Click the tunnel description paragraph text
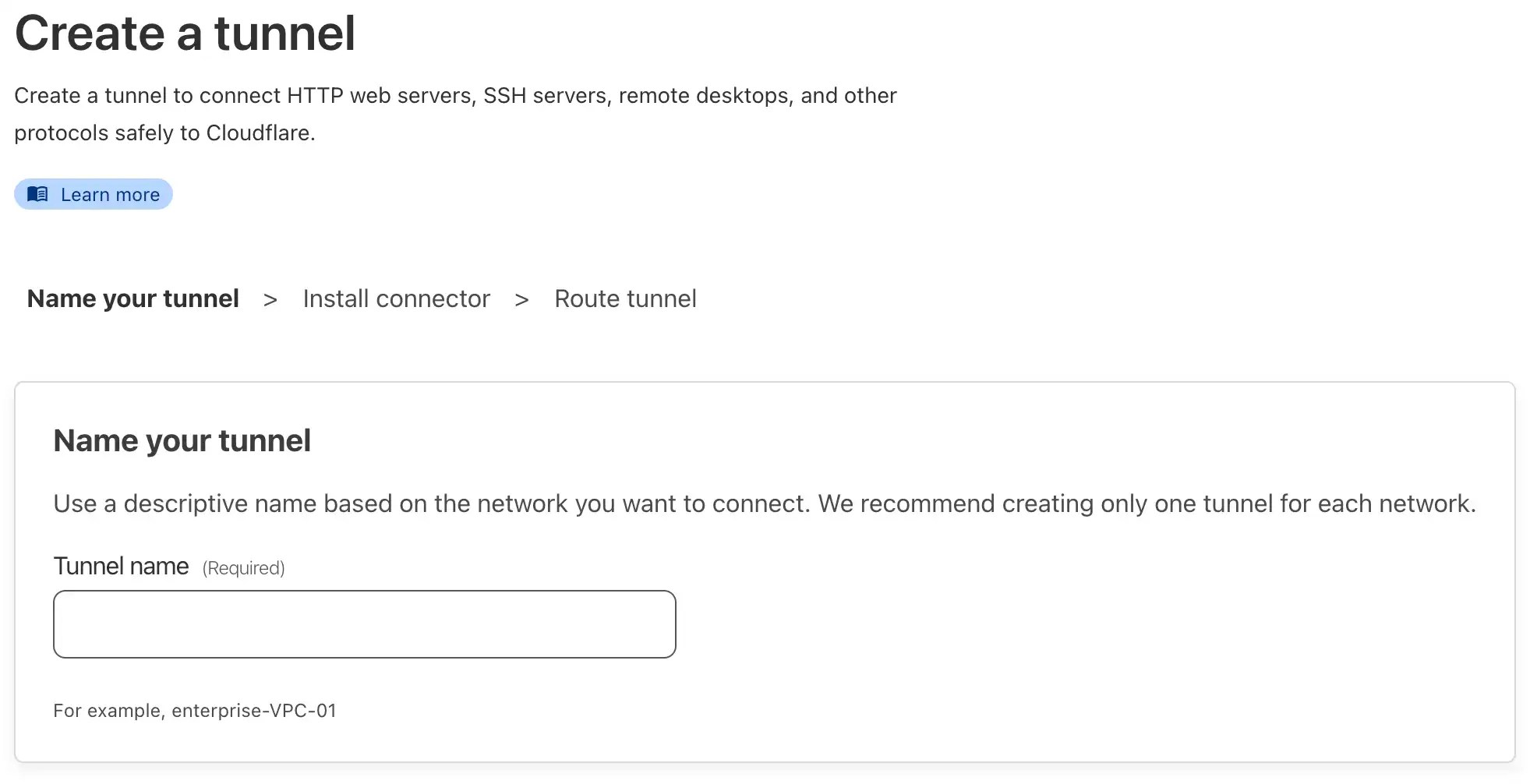 tap(455, 114)
